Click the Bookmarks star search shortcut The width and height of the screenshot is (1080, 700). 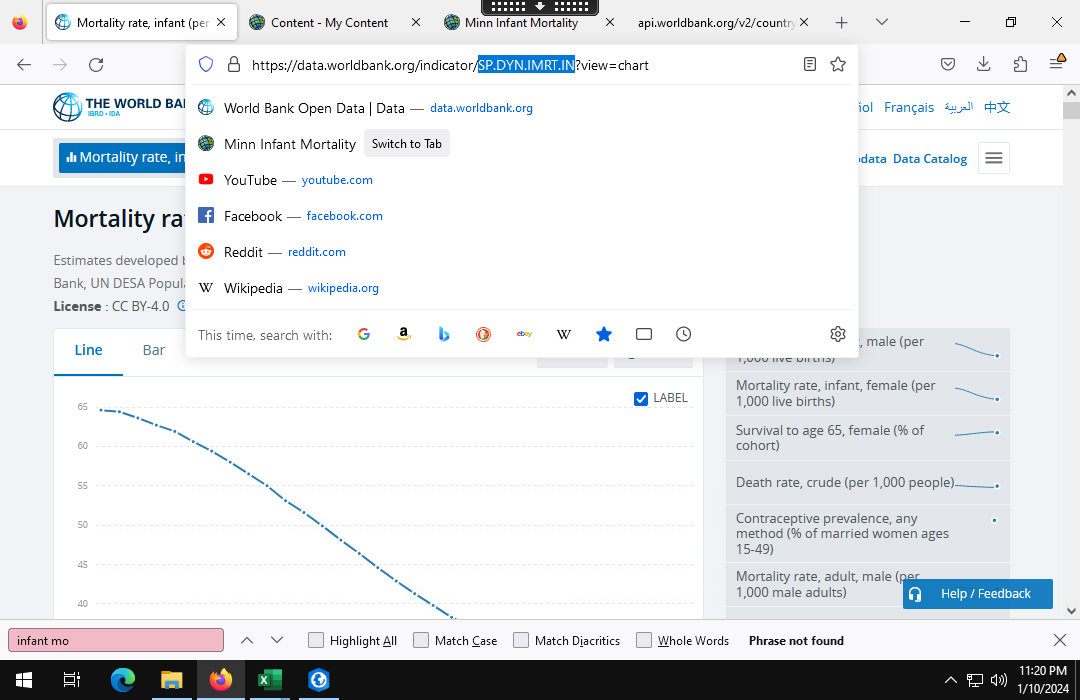(604, 334)
